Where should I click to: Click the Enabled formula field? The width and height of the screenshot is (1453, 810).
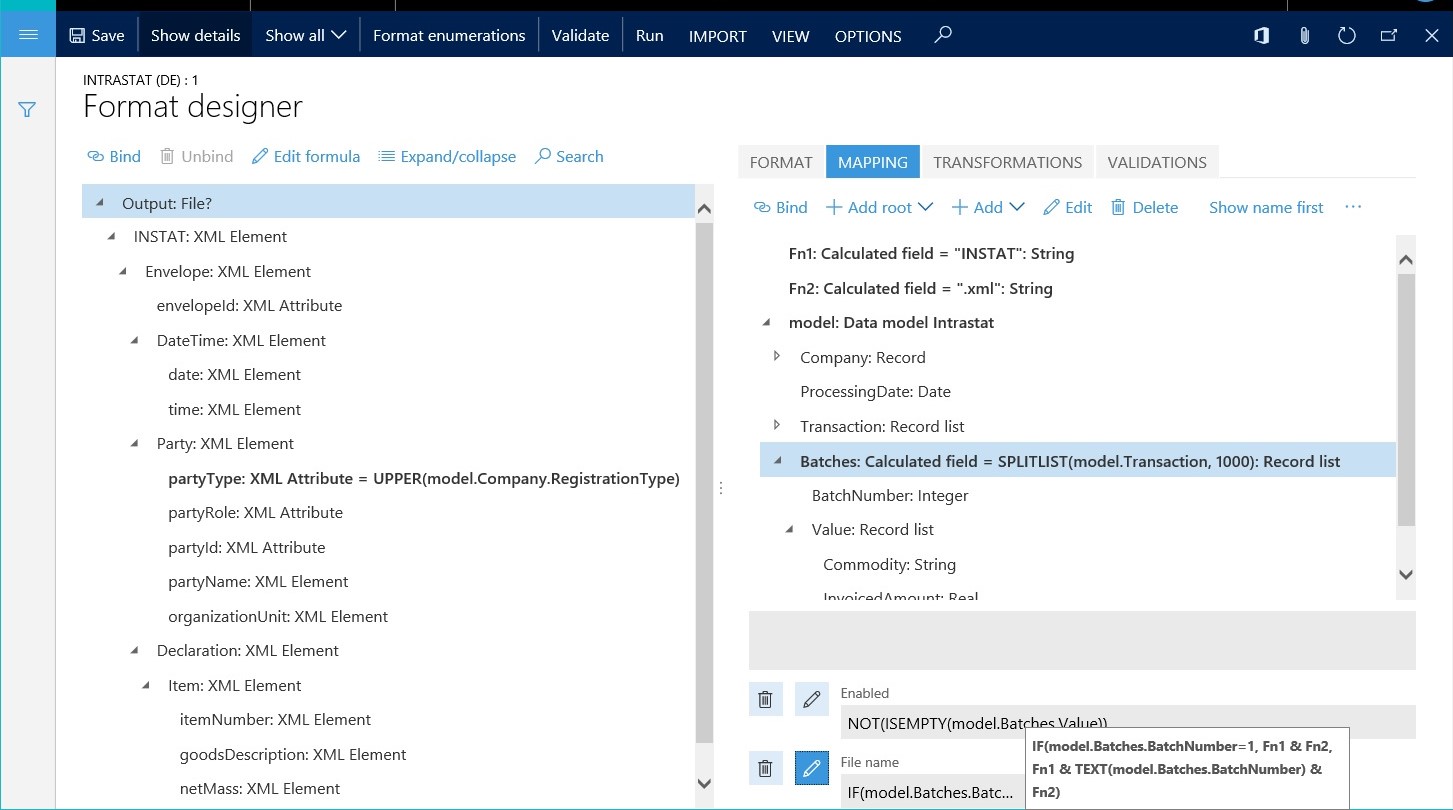[1127, 722]
